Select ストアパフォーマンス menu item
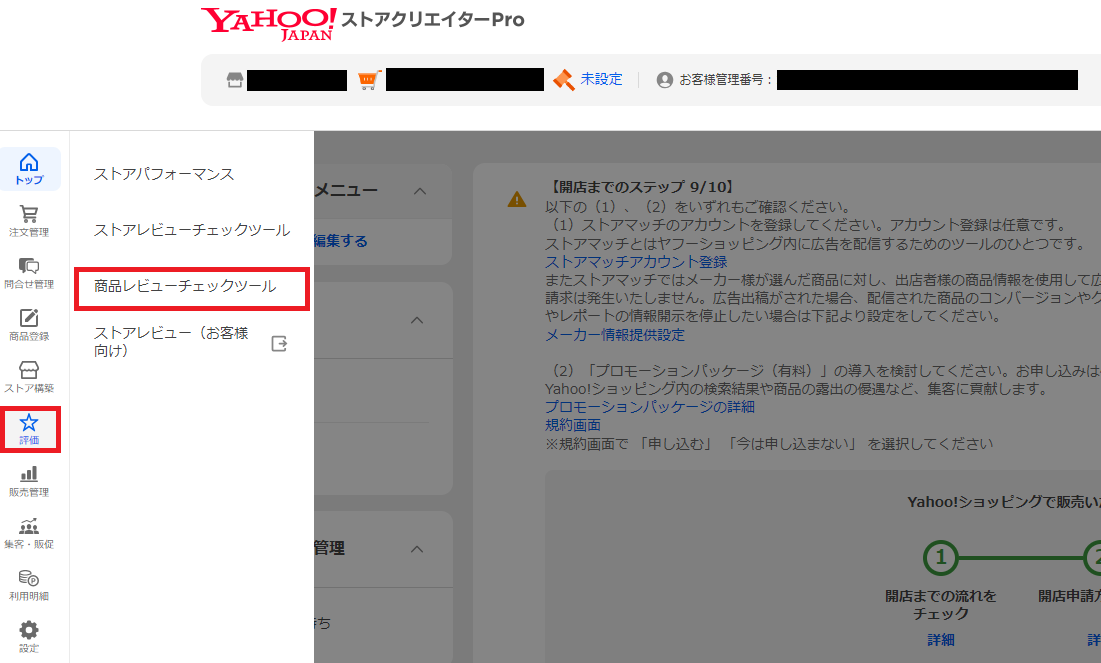The image size is (1101, 663). coord(164,174)
